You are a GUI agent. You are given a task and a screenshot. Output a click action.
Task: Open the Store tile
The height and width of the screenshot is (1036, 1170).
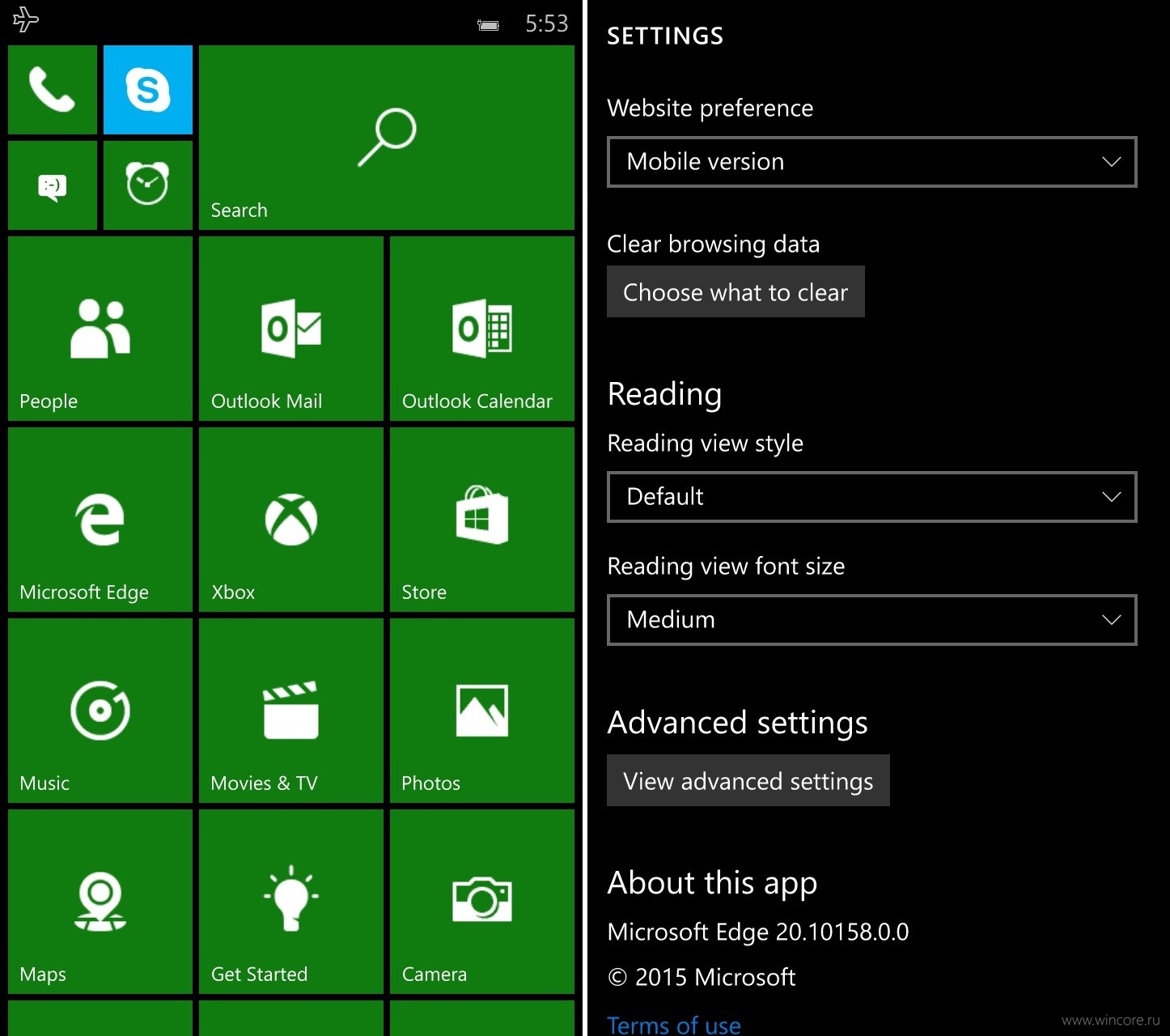click(482, 520)
